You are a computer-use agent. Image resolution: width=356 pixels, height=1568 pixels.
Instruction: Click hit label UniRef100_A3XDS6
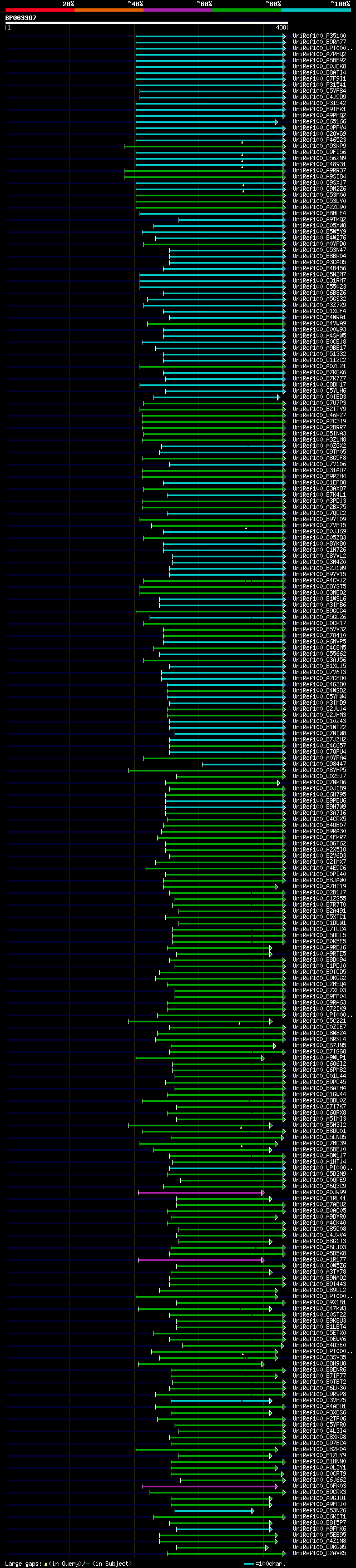point(319,1413)
